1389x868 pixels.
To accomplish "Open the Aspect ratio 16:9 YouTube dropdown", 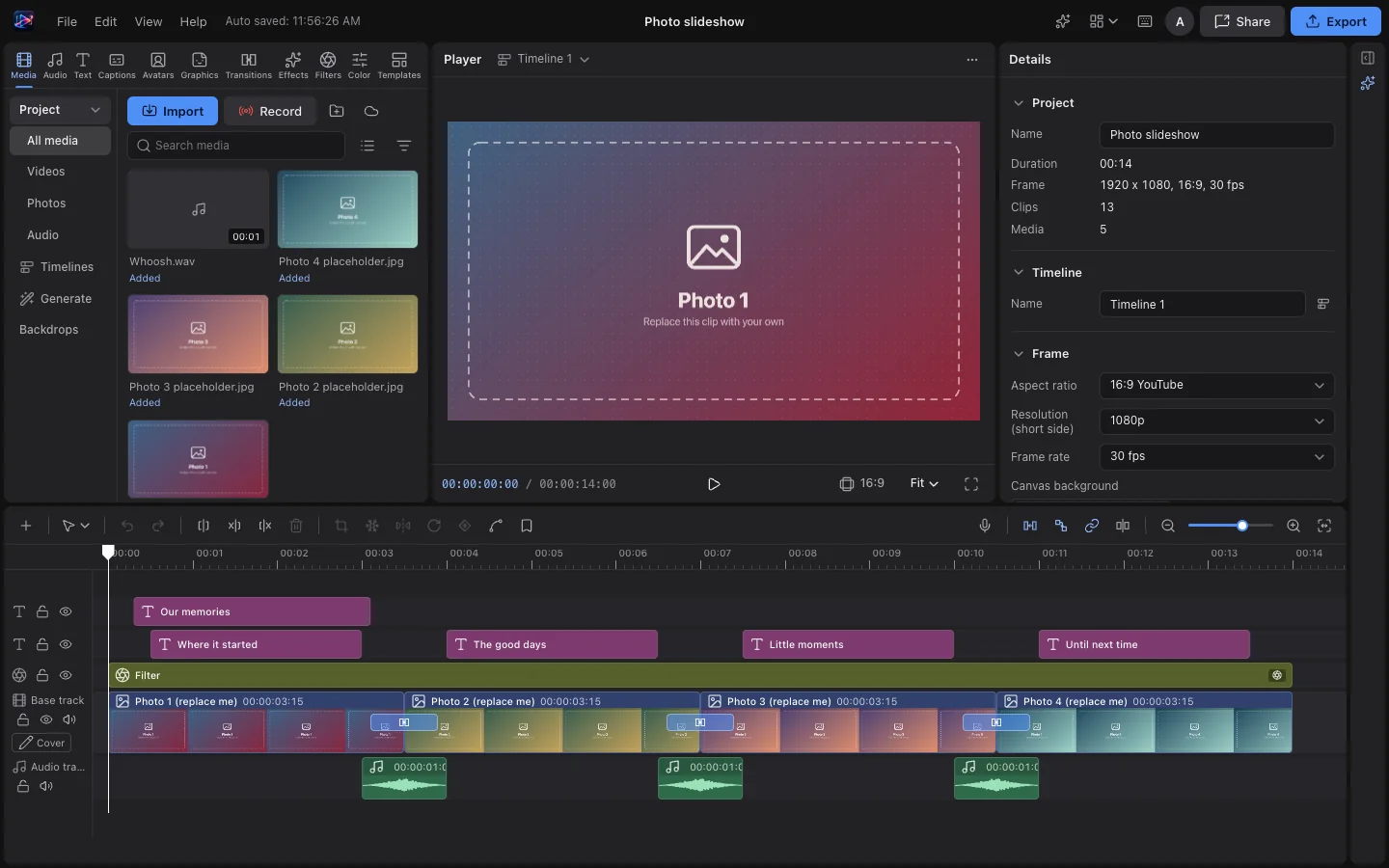I will [x=1216, y=385].
